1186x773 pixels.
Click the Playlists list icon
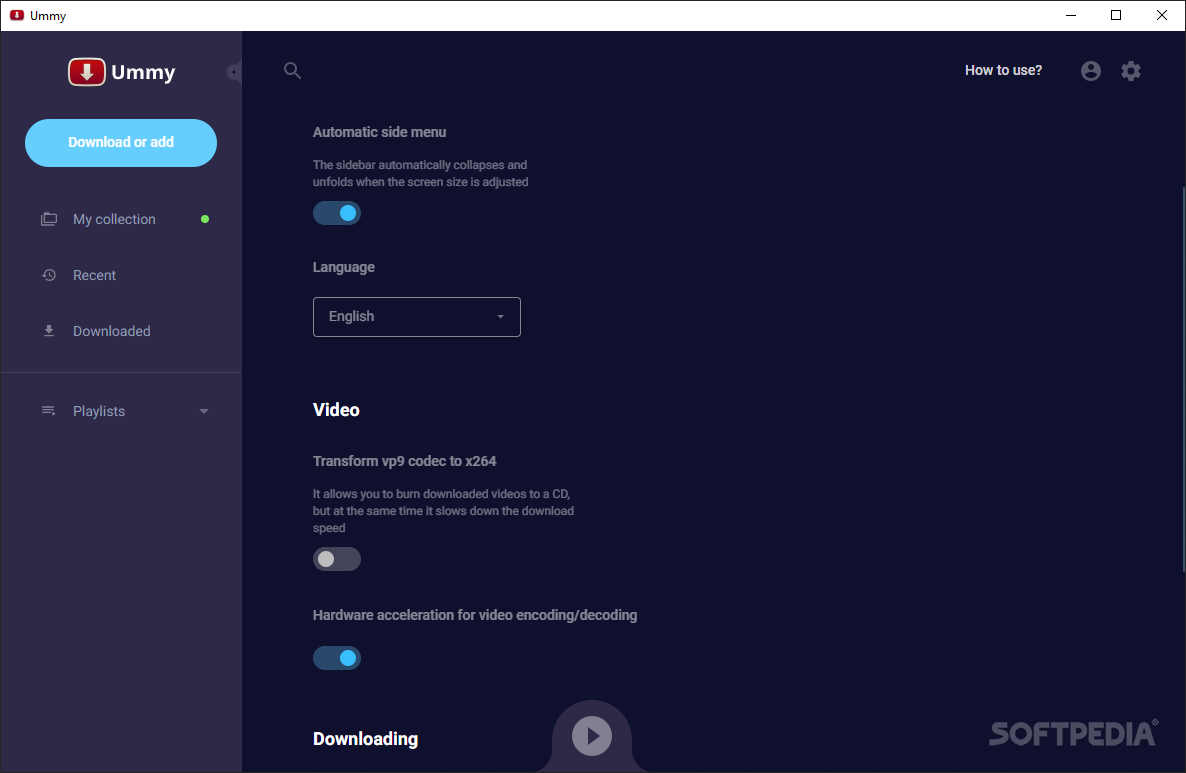click(x=48, y=411)
